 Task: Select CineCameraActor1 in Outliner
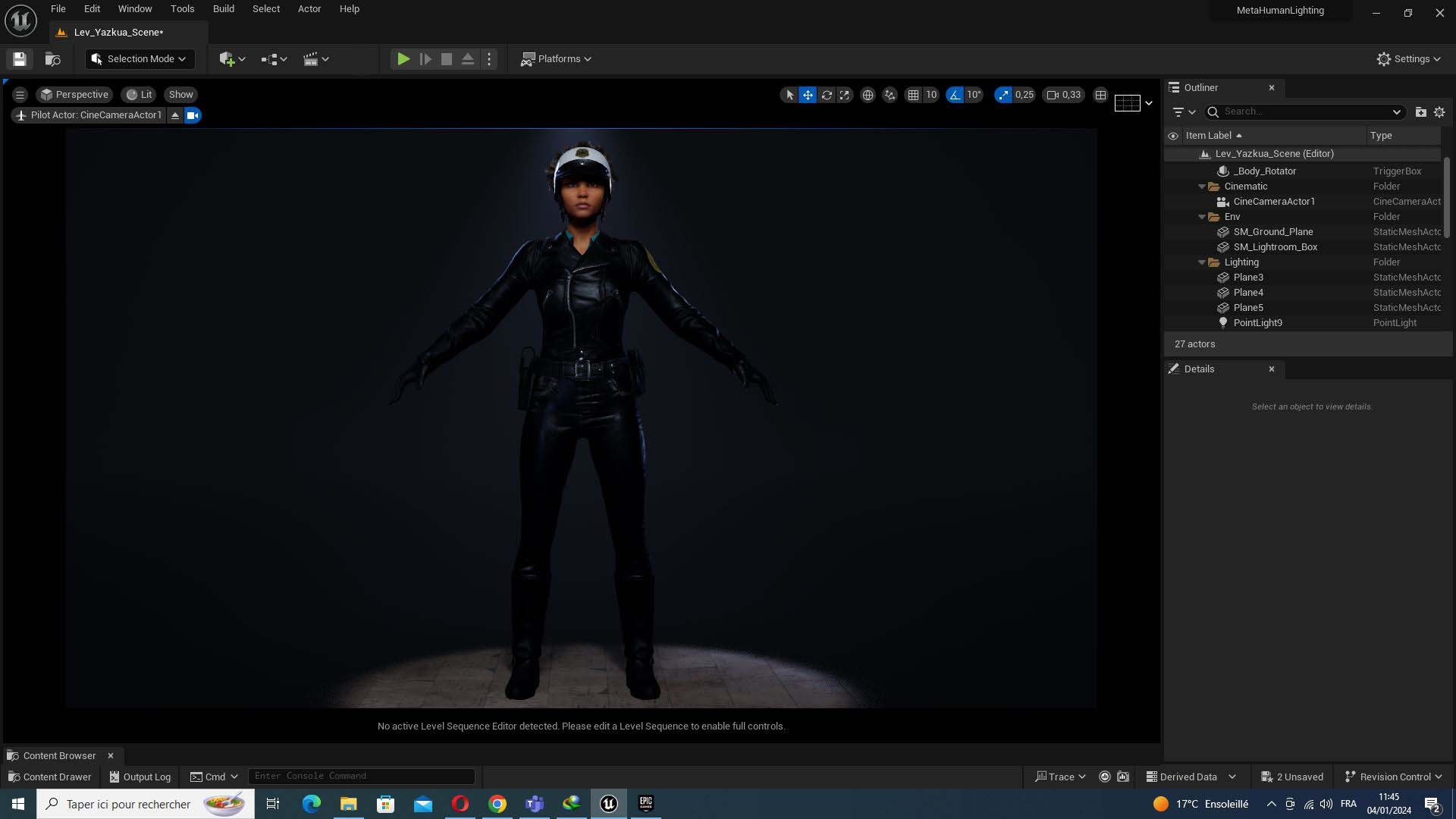pos(1303,202)
